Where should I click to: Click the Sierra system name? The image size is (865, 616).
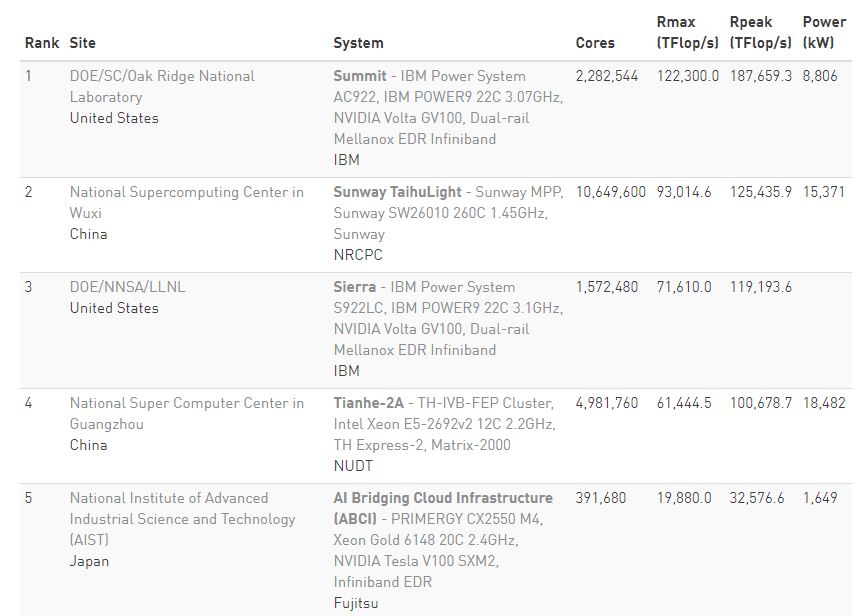[355, 287]
